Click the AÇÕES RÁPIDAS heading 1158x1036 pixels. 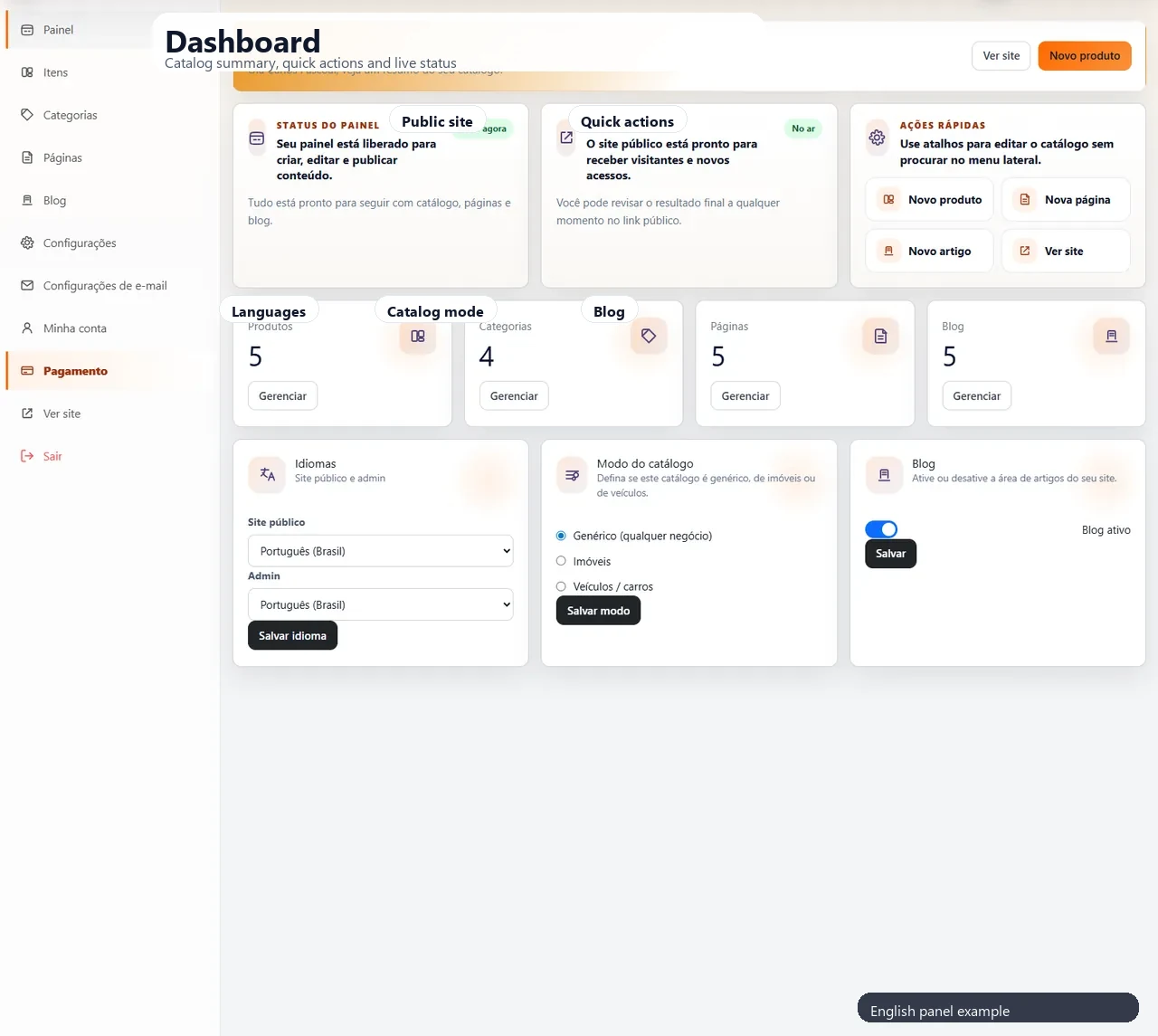[x=943, y=126]
